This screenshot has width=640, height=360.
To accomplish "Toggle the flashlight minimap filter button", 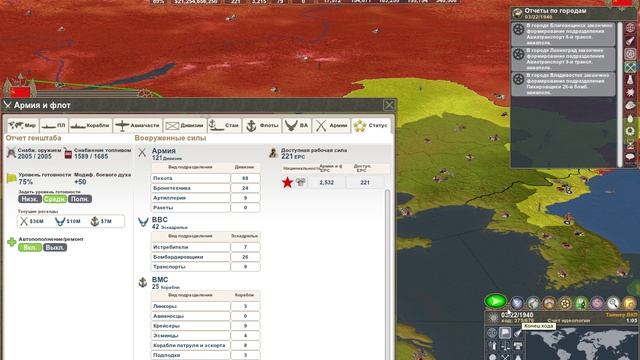I will pos(518,333).
